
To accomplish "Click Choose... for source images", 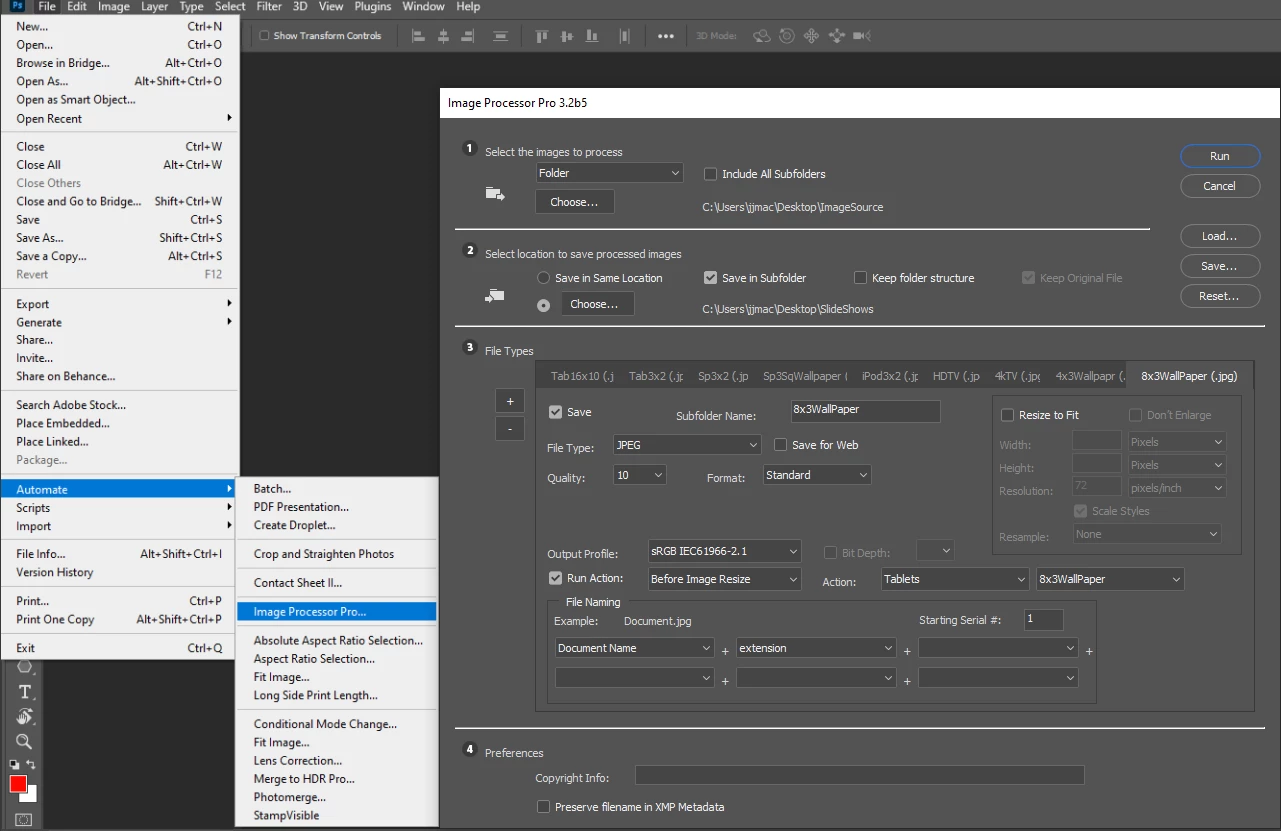I will (x=575, y=202).
